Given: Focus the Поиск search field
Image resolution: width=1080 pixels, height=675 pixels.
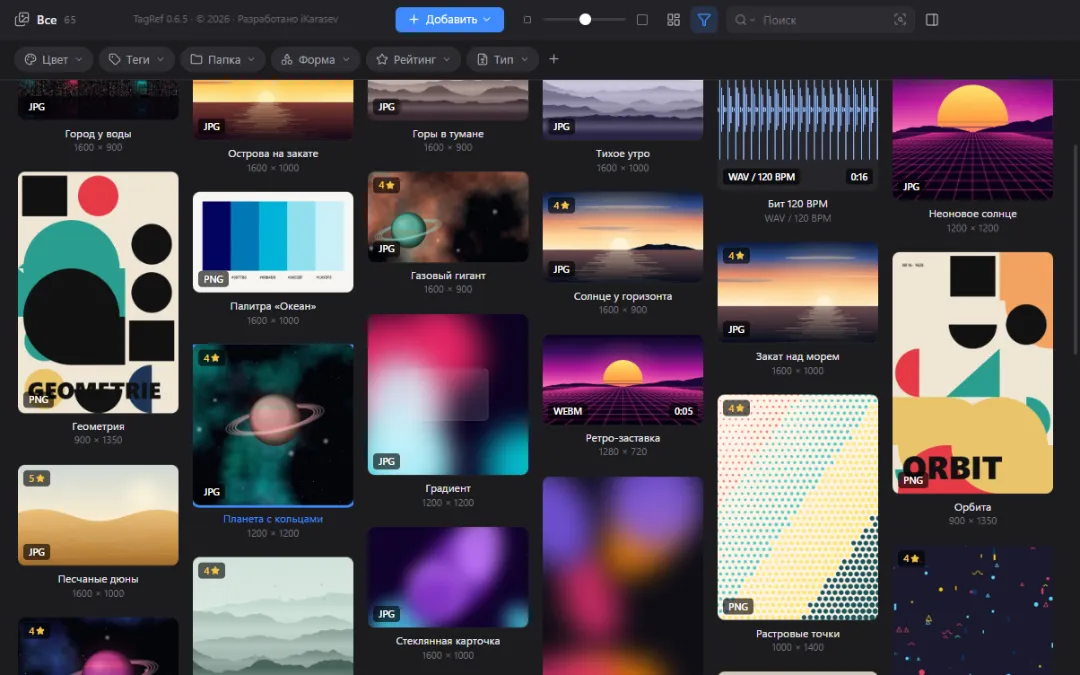Looking at the screenshot, I should tap(820, 20).
